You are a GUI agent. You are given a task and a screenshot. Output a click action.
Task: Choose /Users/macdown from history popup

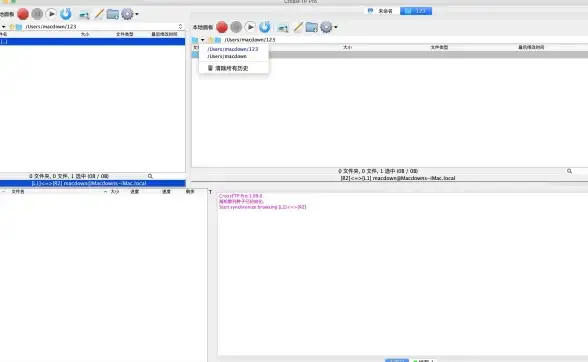227,56
